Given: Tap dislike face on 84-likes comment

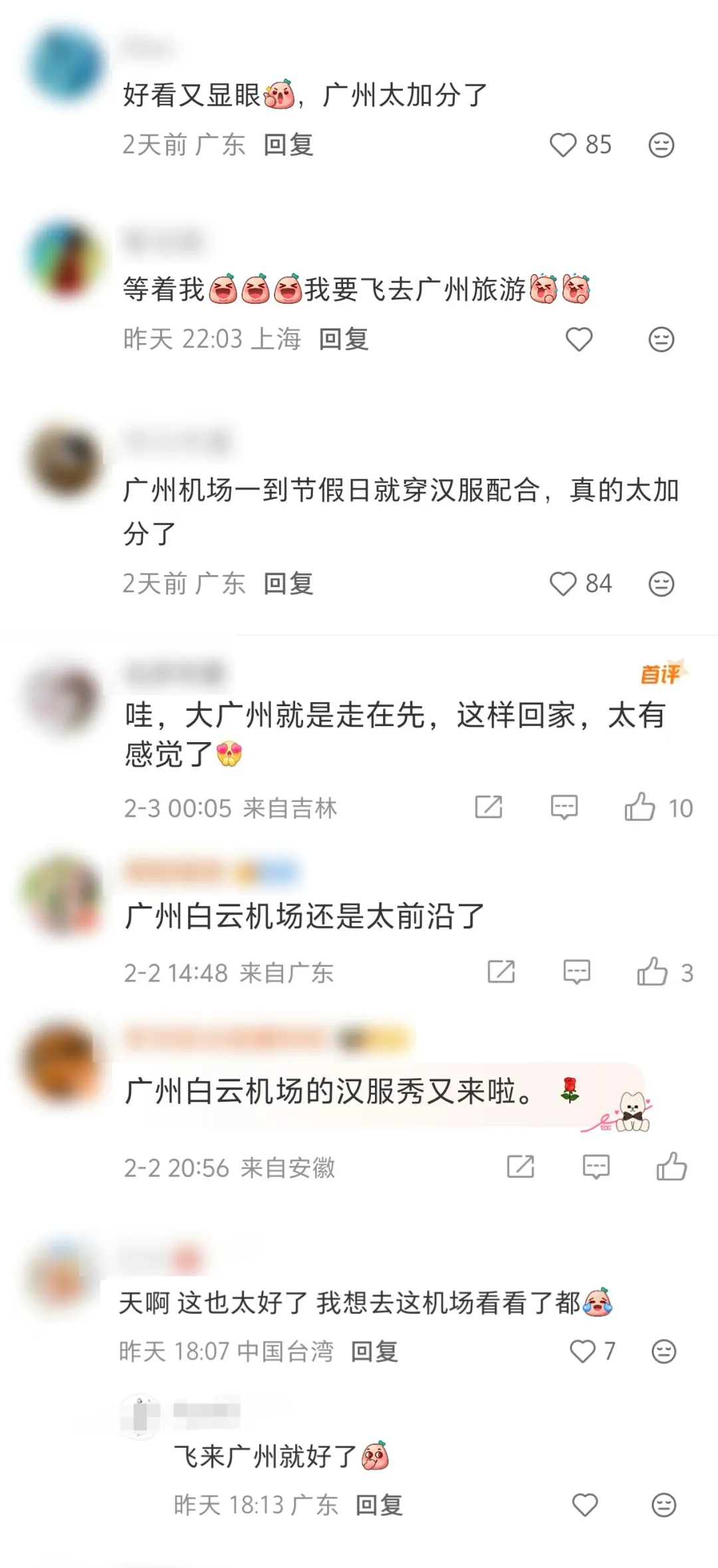Looking at the screenshot, I should click(661, 584).
